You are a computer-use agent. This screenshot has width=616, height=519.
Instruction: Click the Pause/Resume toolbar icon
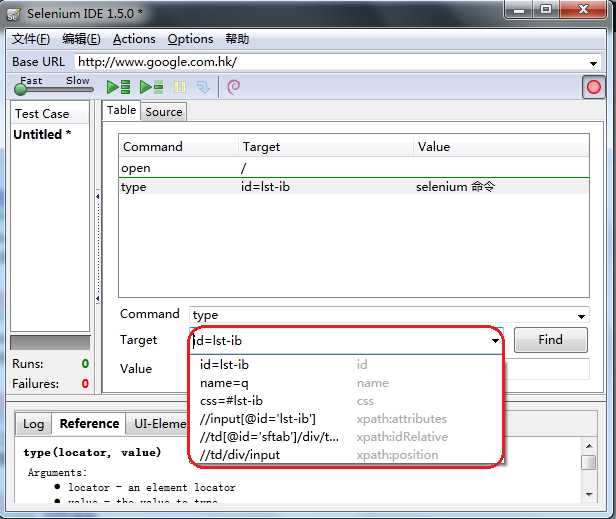tap(179, 87)
